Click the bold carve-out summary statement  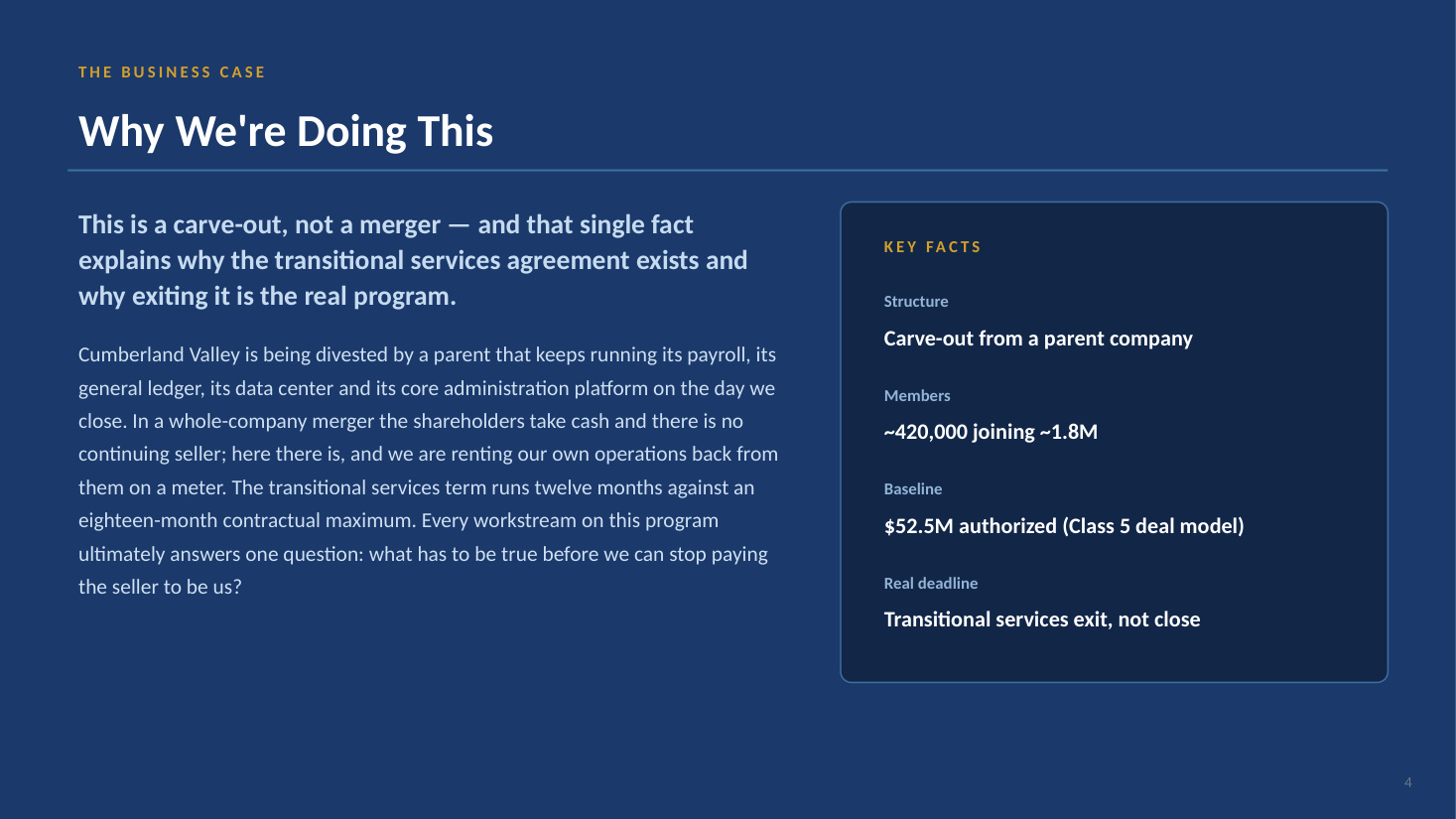coord(413,260)
